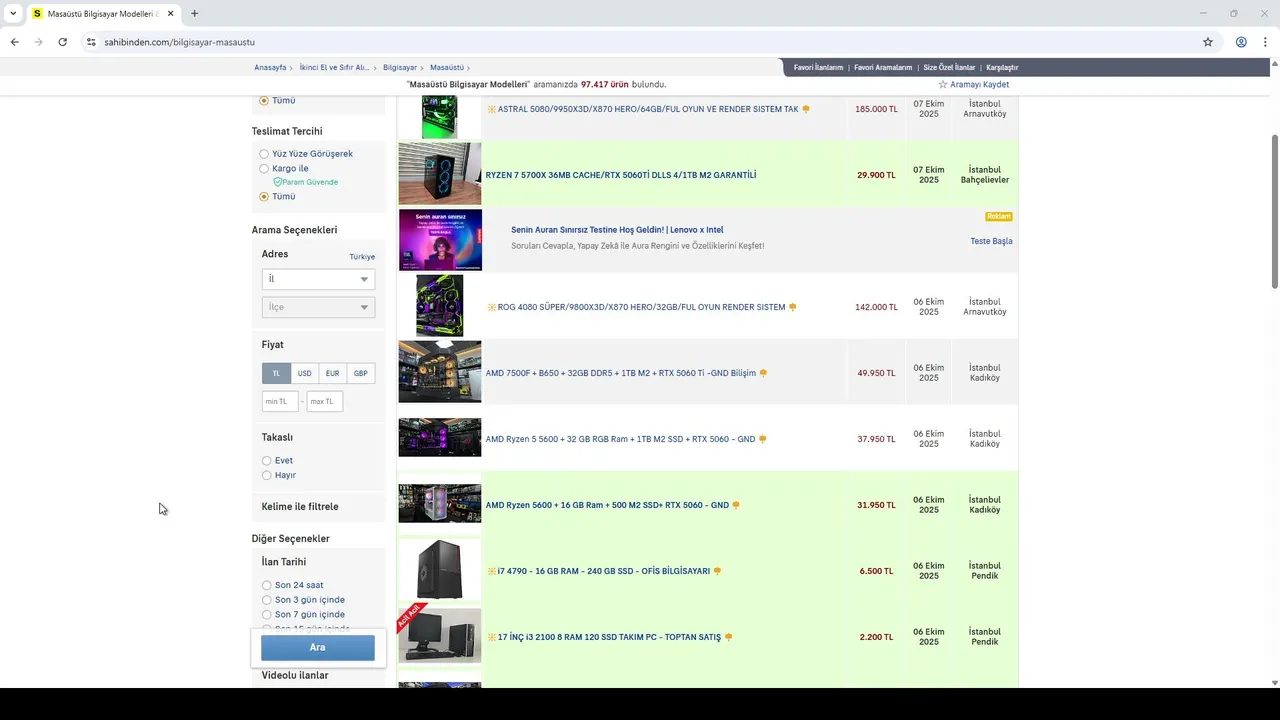Click the badge icon after ROG 4080 SÜPER title
The width and height of the screenshot is (1280, 720).
pyautogui.click(x=793, y=307)
